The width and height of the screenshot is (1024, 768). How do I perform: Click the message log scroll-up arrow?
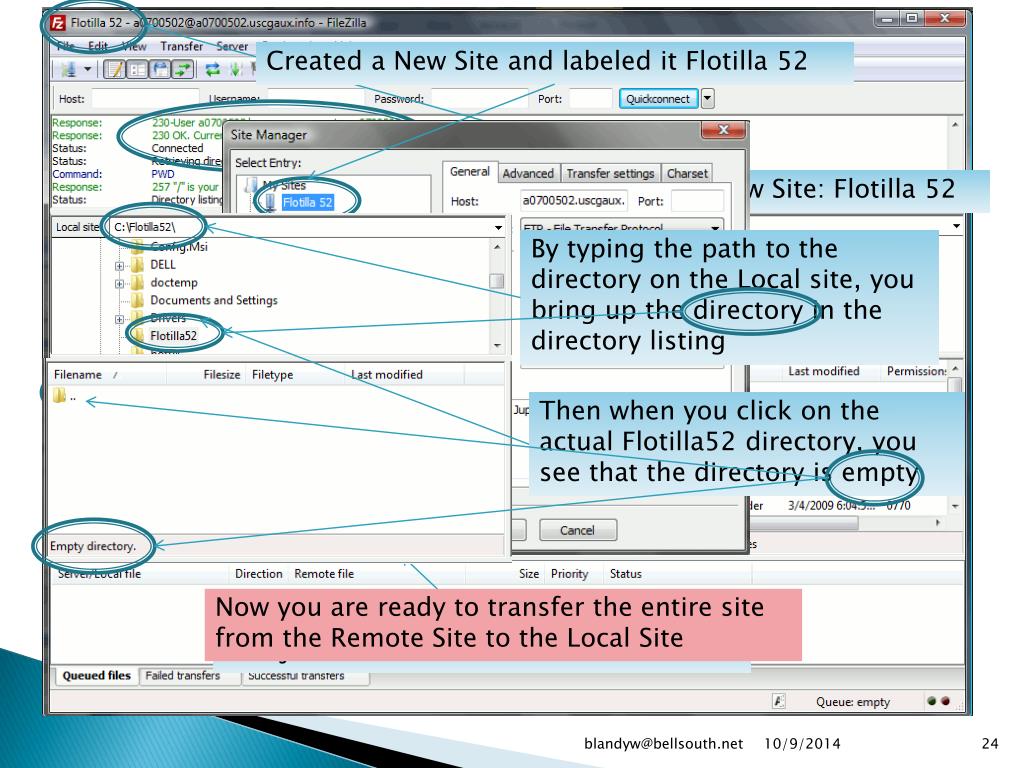[x=955, y=125]
